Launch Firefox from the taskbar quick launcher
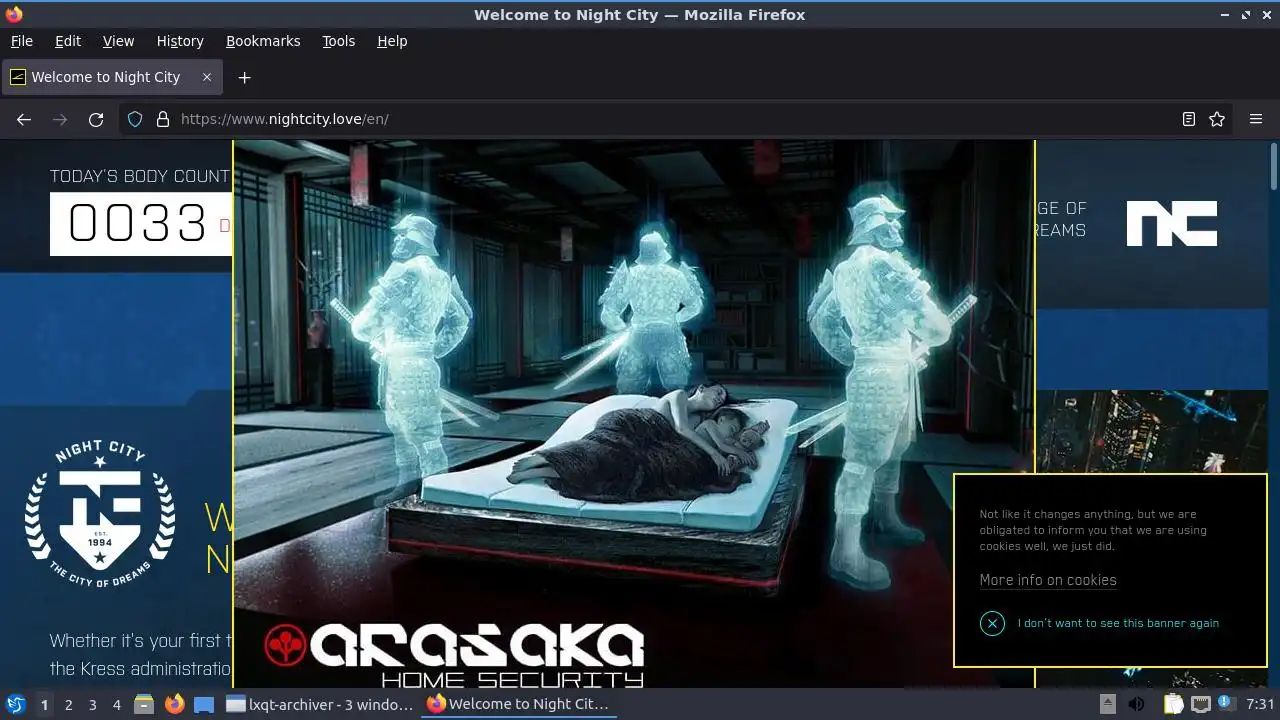Viewport: 1280px width, 720px height. click(175, 704)
